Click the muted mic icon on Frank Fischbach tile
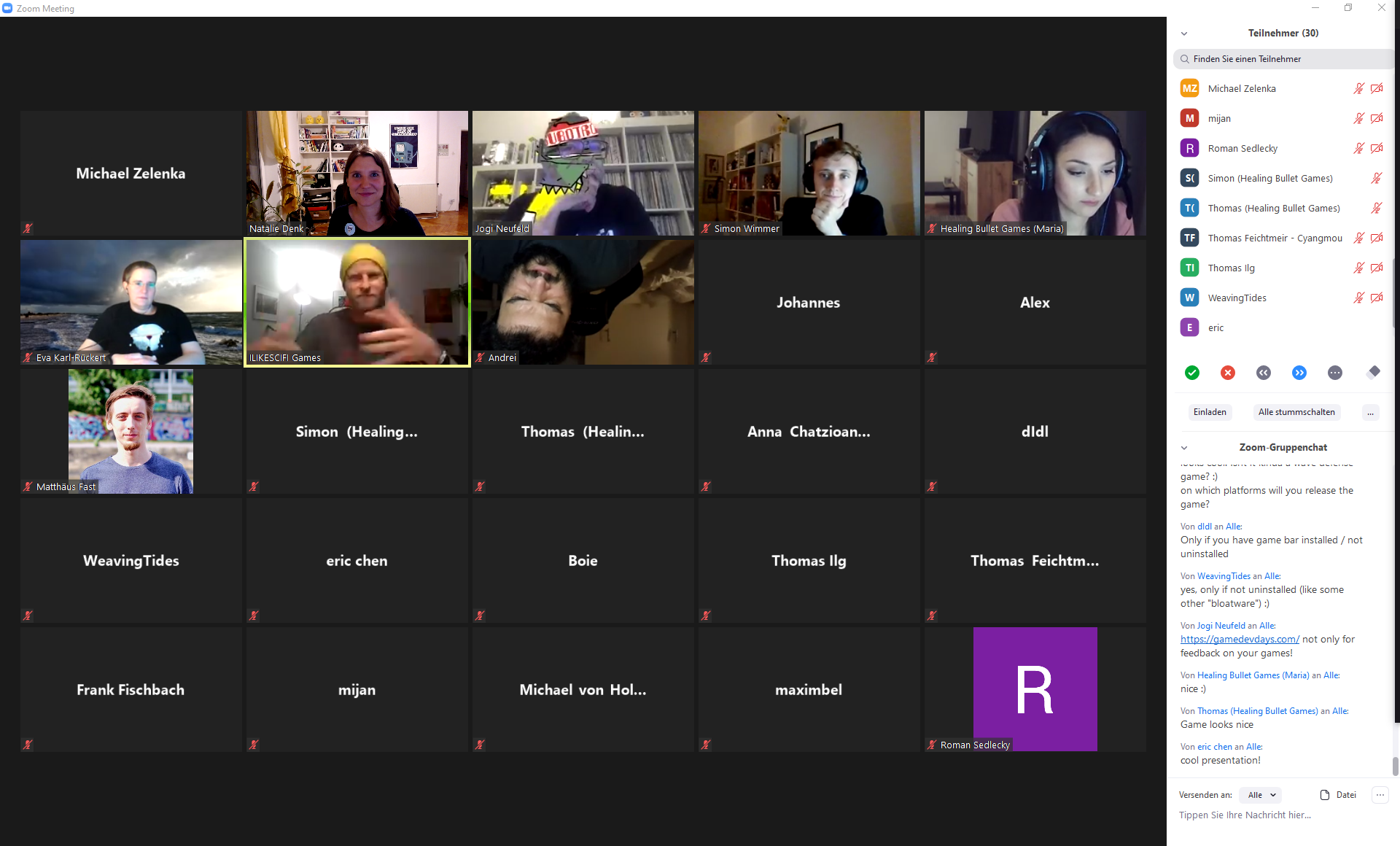This screenshot has height=846, width=1400. pos(28,745)
